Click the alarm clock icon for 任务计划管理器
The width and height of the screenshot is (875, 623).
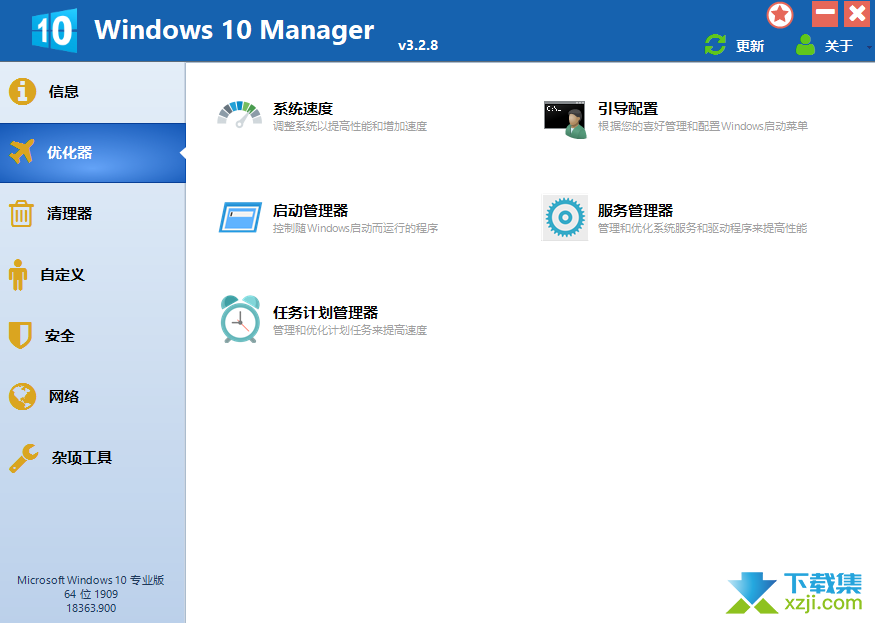coord(240,319)
